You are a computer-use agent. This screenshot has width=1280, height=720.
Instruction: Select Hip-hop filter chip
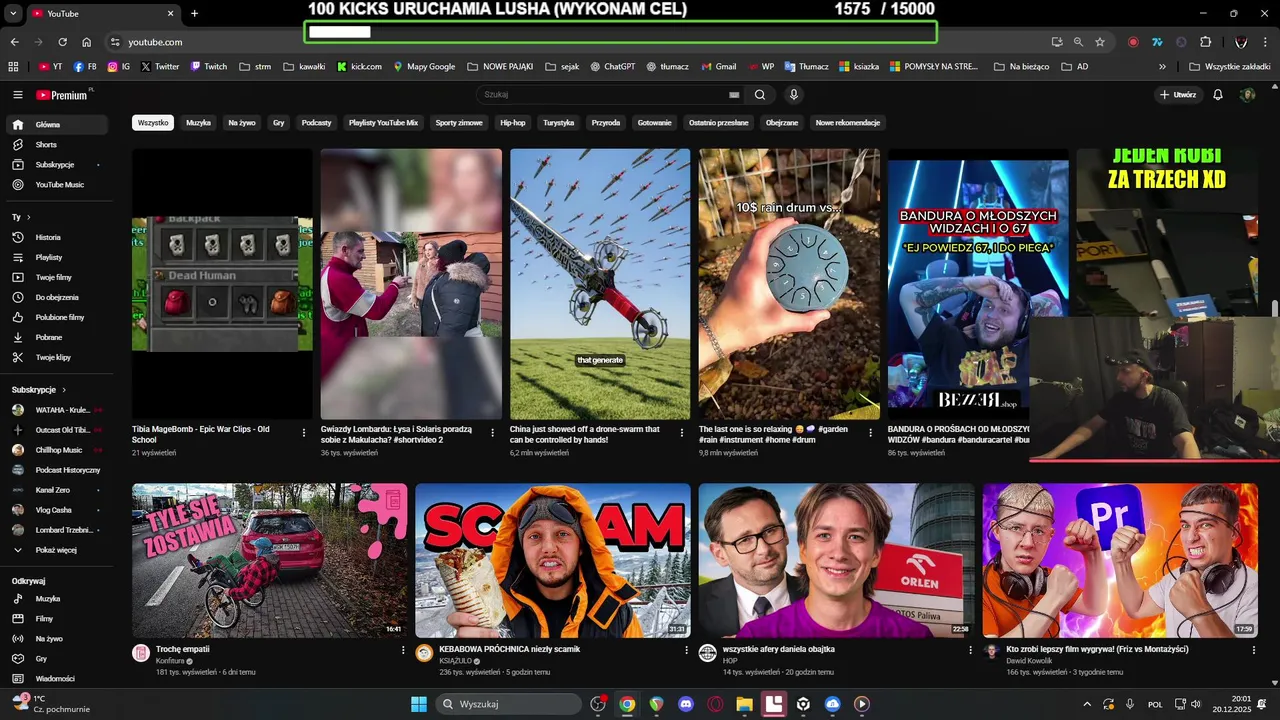pos(513,123)
